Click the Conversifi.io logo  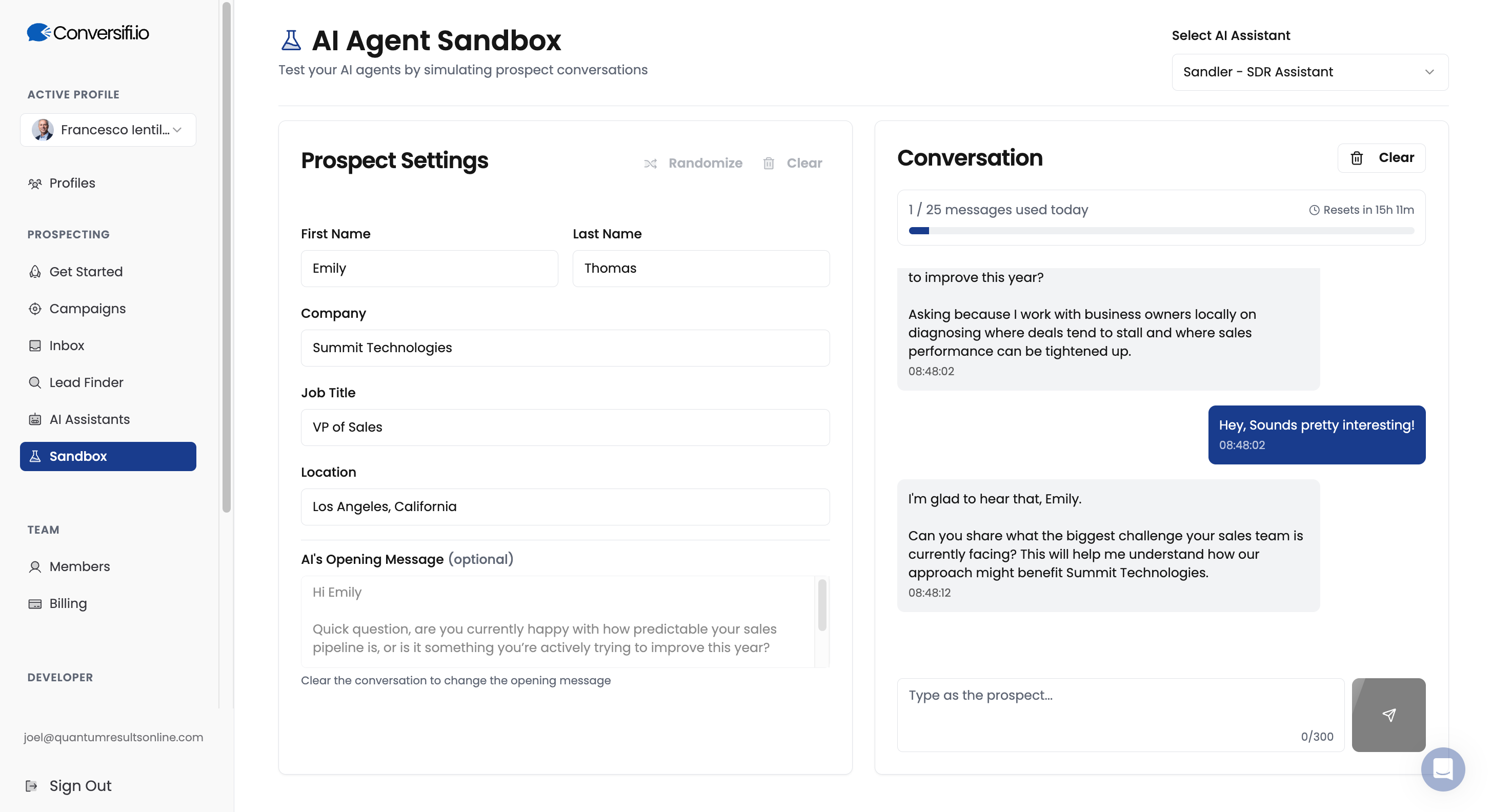[x=87, y=32]
